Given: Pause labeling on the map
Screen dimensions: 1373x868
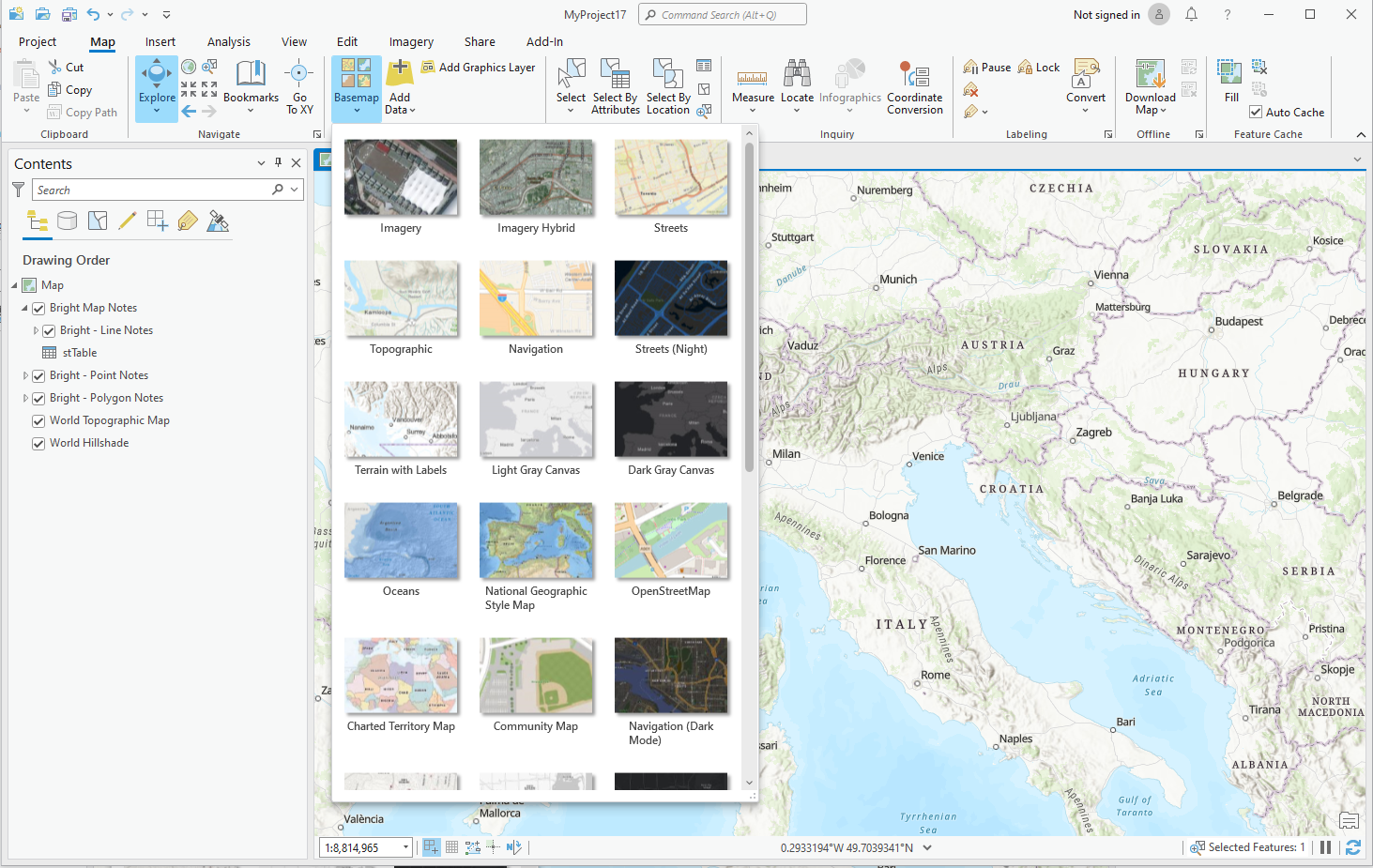Looking at the screenshot, I should click(x=986, y=67).
